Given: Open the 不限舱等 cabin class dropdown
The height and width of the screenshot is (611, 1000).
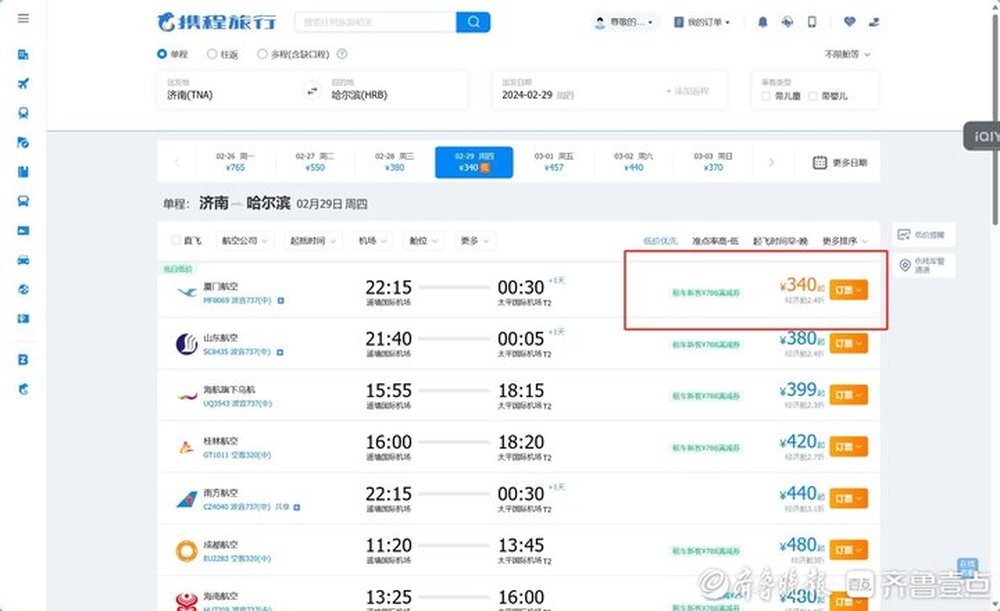Looking at the screenshot, I should tap(847, 54).
